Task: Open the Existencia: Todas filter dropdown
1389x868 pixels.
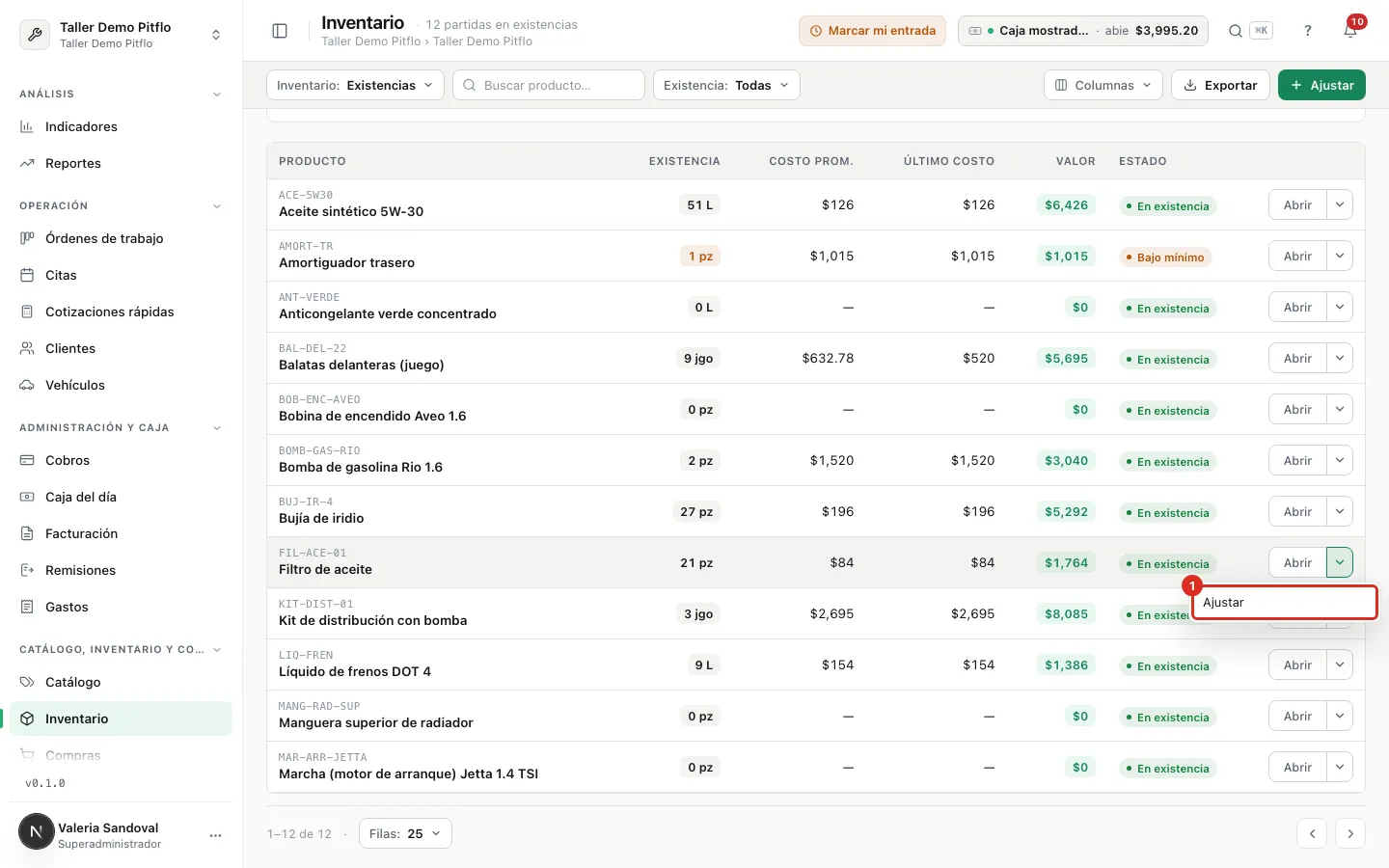Action: pos(726,85)
